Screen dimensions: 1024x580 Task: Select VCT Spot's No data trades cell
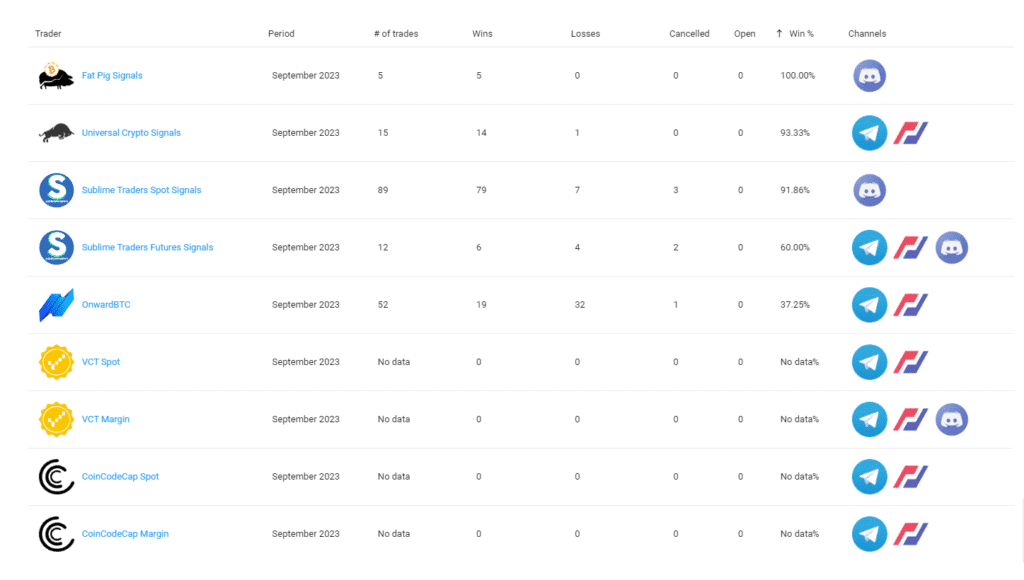(394, 362)
